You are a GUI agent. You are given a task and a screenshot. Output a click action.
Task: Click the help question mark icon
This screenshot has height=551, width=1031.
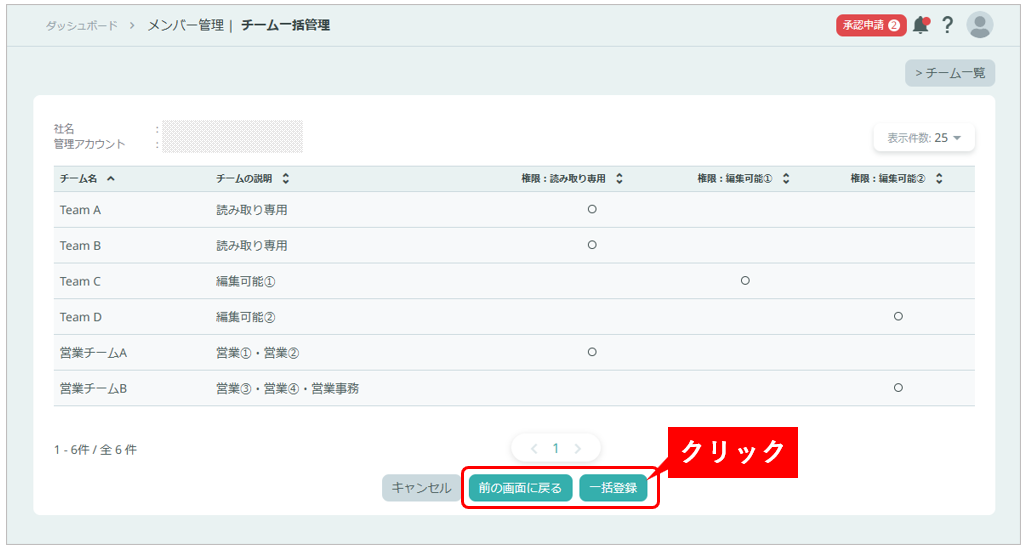(948, 25)
